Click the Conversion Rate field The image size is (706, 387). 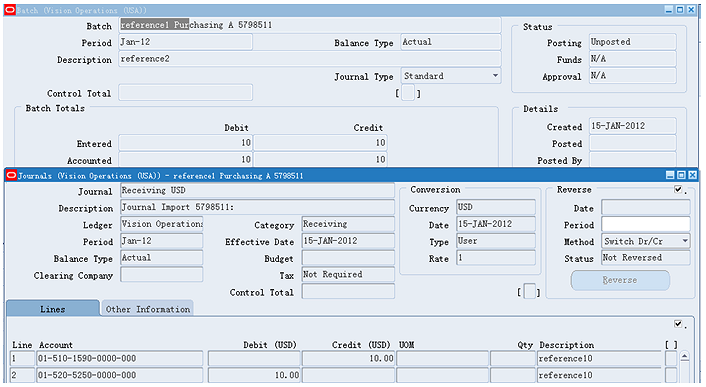[496, 258]
